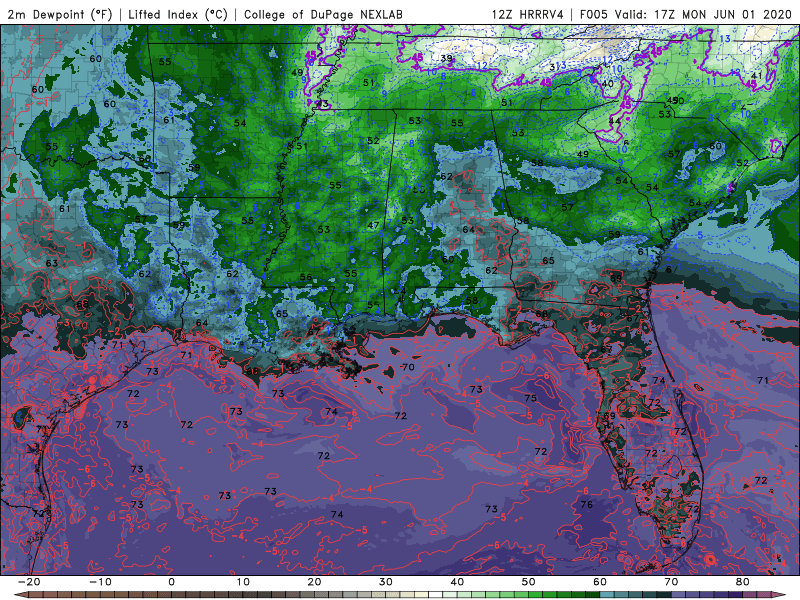Screen dimensions: 800x600
Task: Click the 80 label on the color scale
Action: [x=743, y=582]
